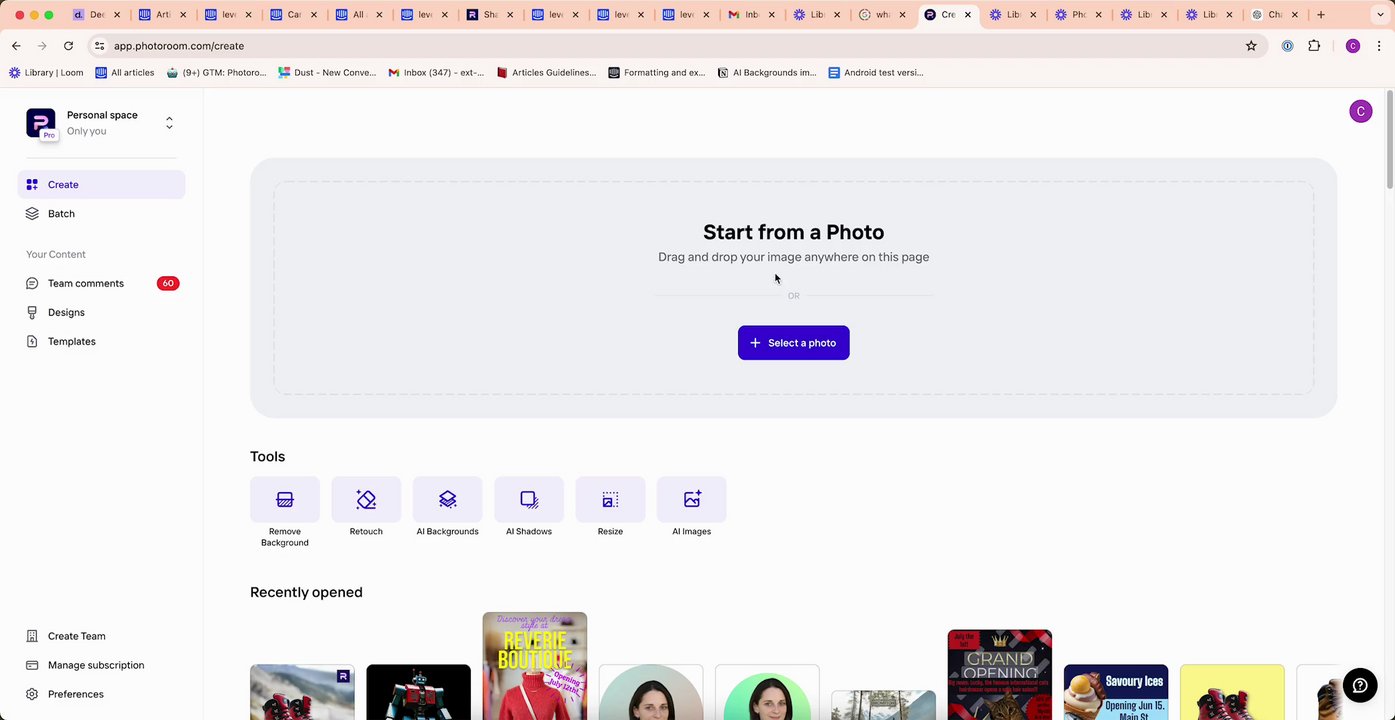Open the Chrome extensions puzzle icon
Screen dimensions: 1395x720
click(1314, 46)
